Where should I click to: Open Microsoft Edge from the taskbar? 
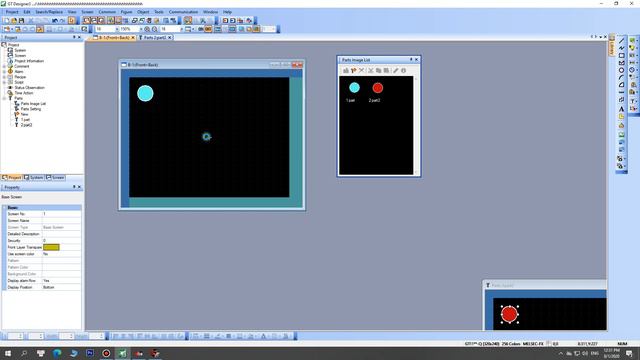(57, 353)
